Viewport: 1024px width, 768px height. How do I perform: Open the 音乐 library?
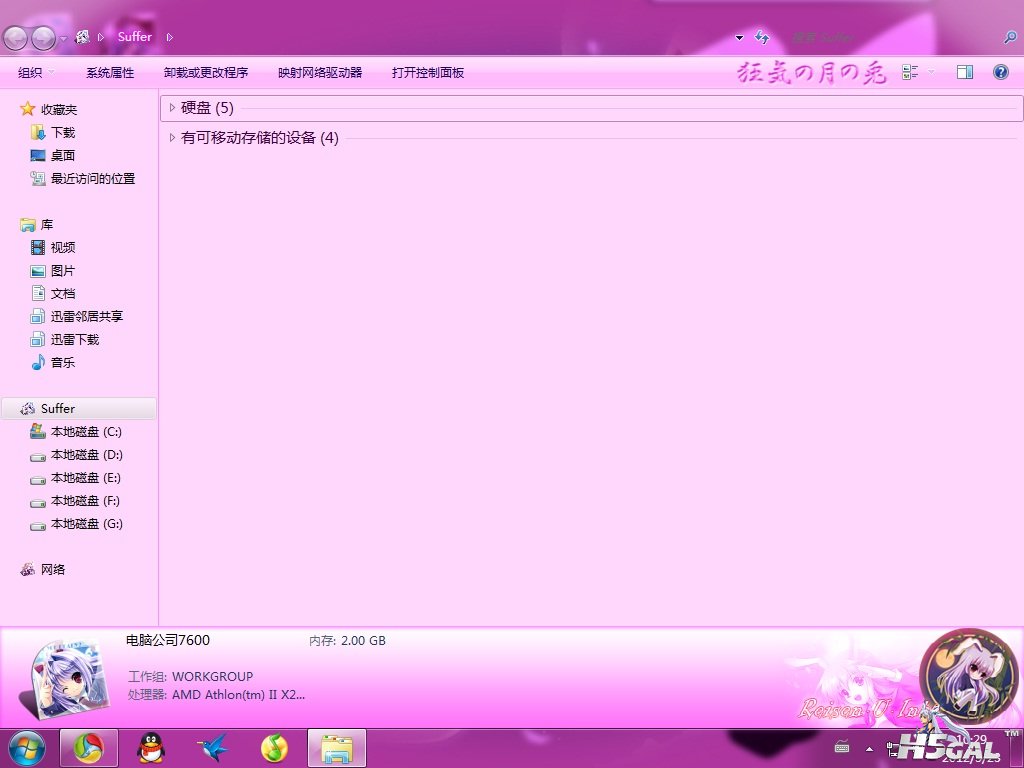(x=63, y=362)
